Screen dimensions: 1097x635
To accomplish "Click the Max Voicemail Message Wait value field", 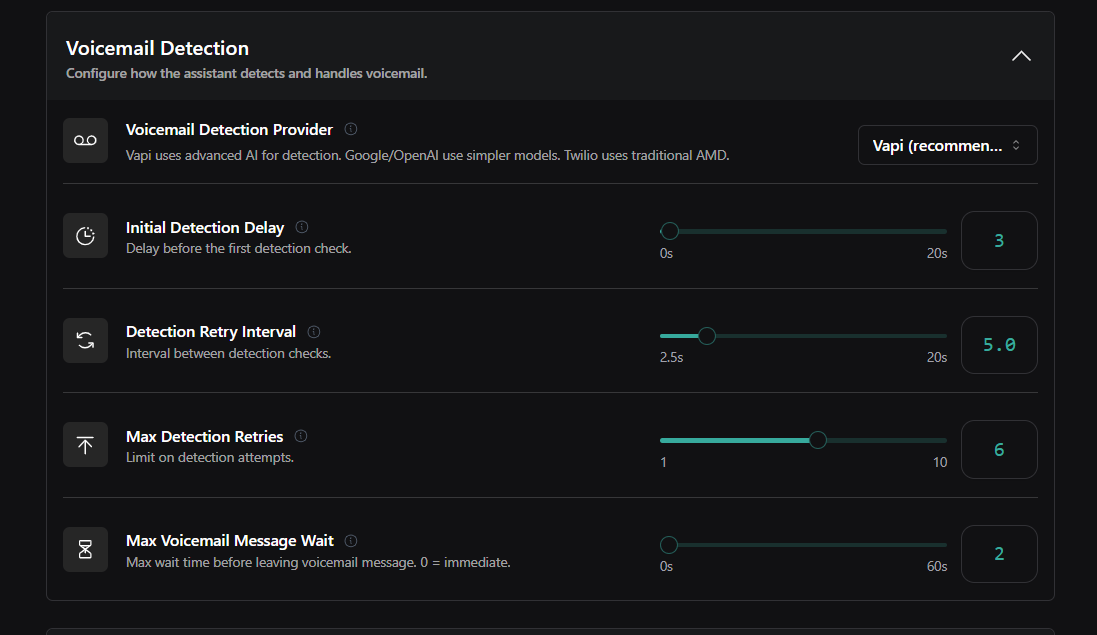I will [x=998, y=554].
